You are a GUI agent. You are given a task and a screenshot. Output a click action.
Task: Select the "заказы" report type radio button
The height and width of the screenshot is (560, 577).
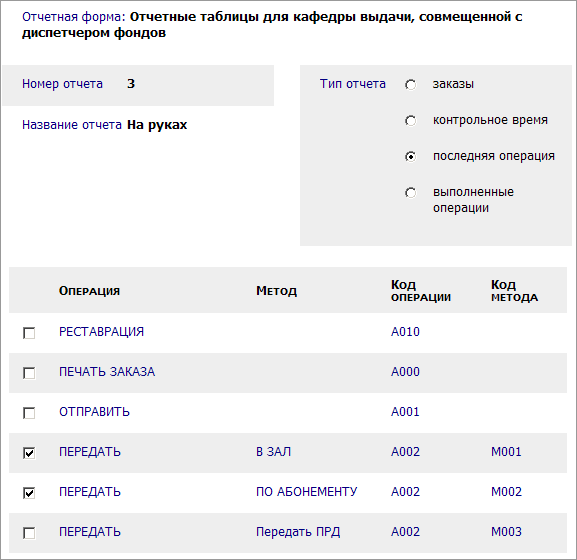(x=410, y=85)
